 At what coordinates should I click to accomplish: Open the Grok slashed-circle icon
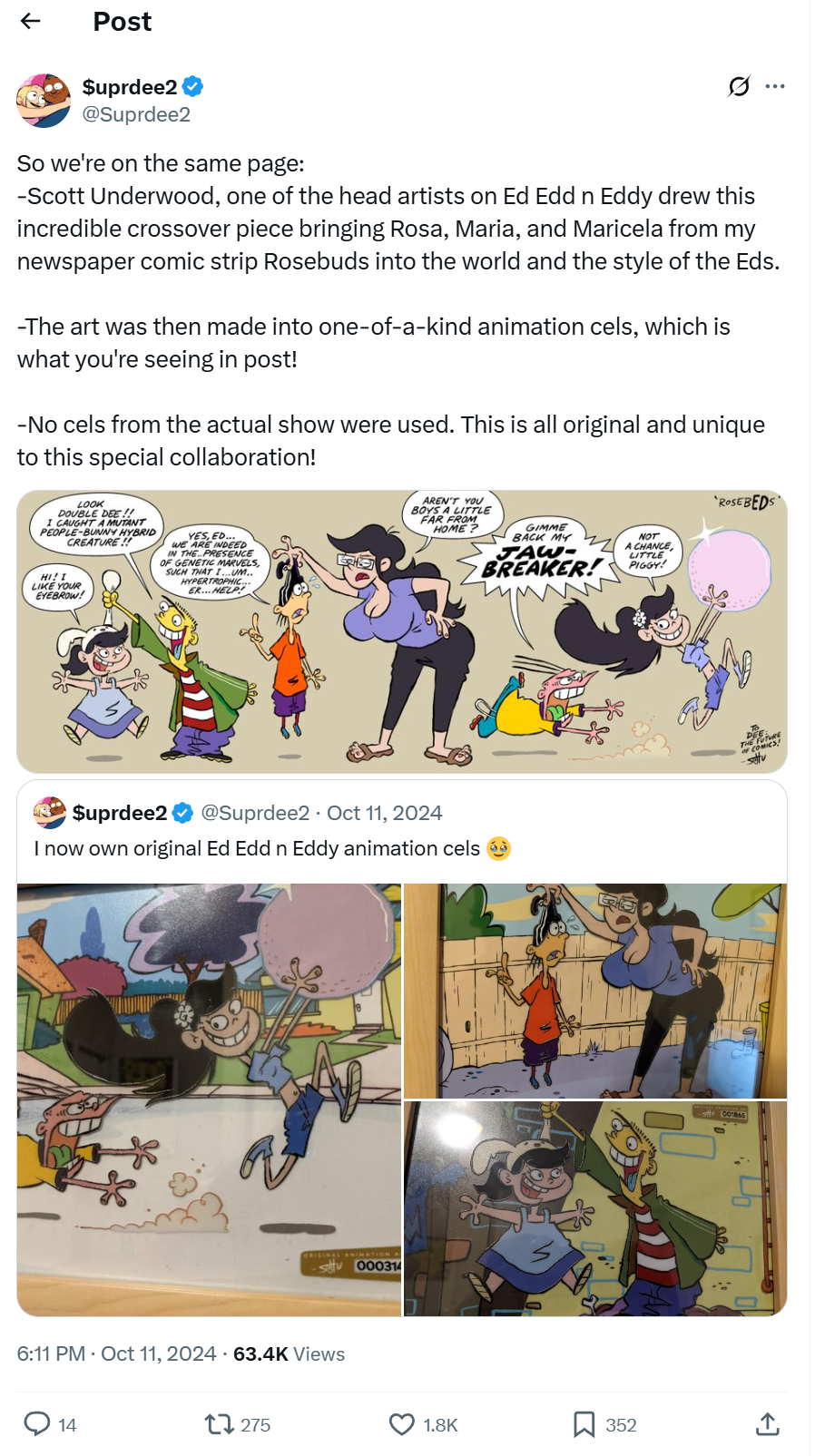coord(739,86)
